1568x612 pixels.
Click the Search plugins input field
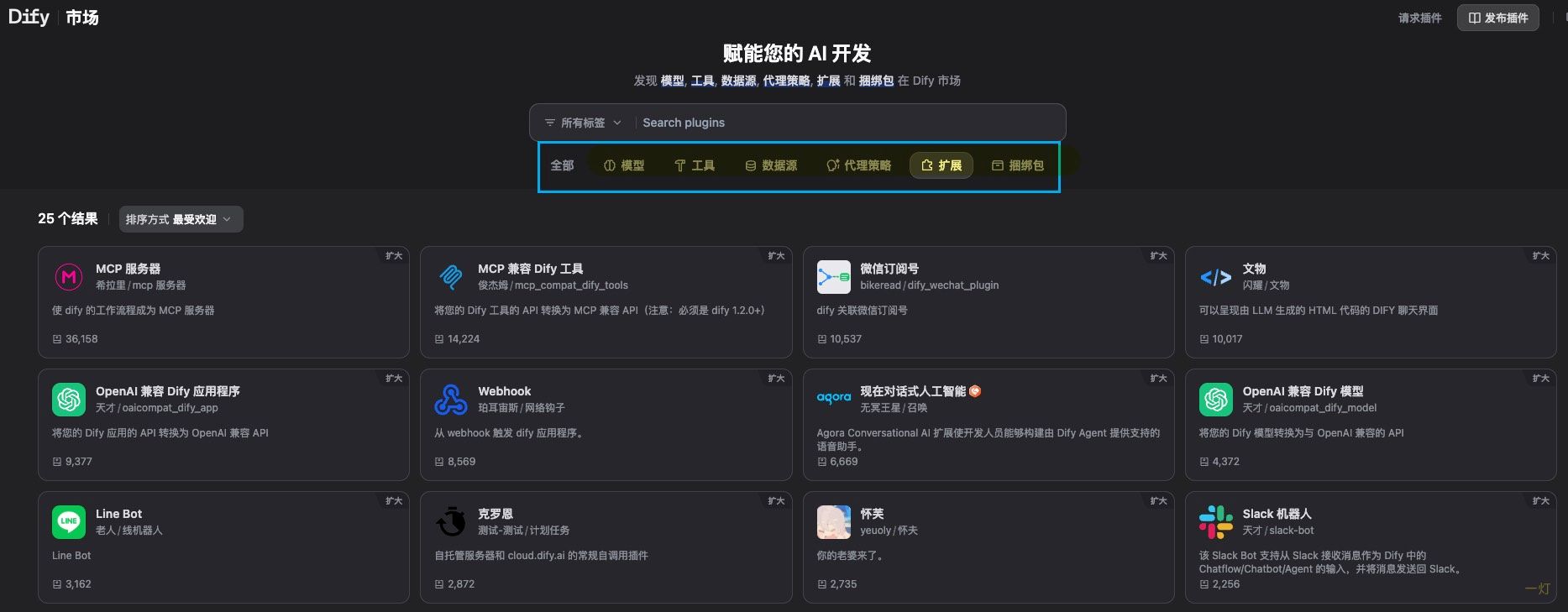(x=848, y=123)
